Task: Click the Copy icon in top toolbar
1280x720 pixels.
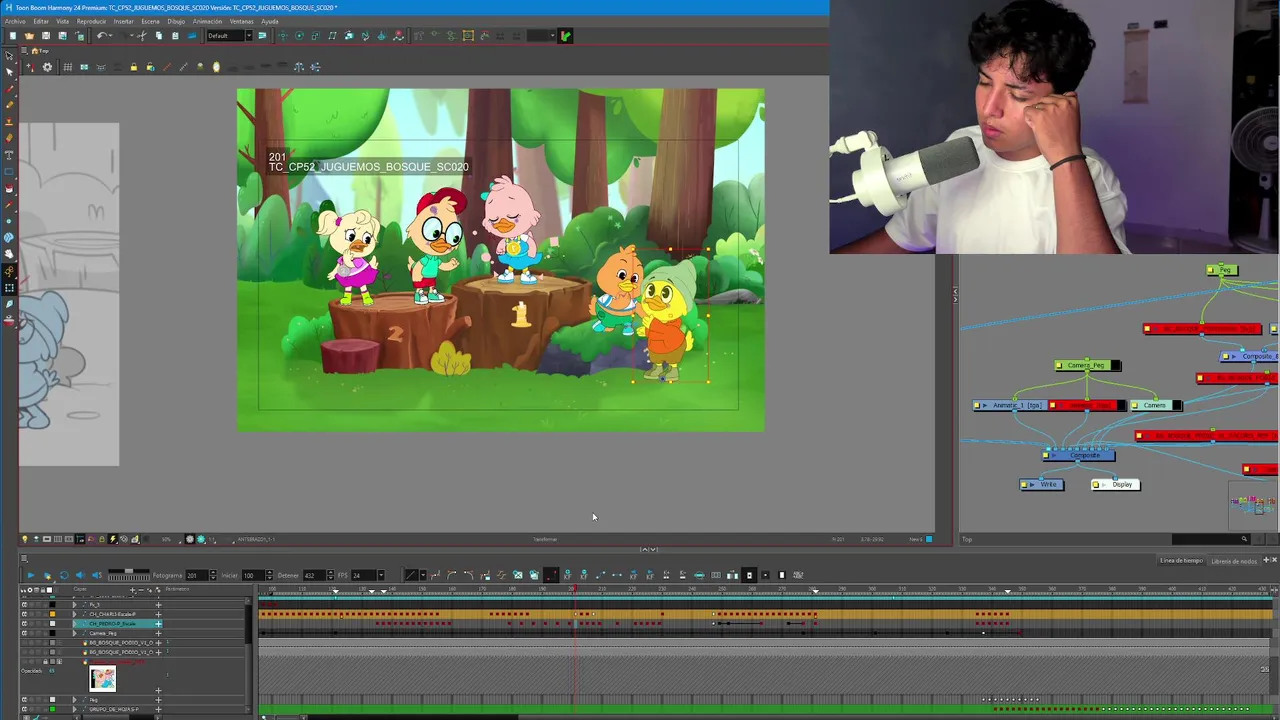Action: (x=159, y=36)
